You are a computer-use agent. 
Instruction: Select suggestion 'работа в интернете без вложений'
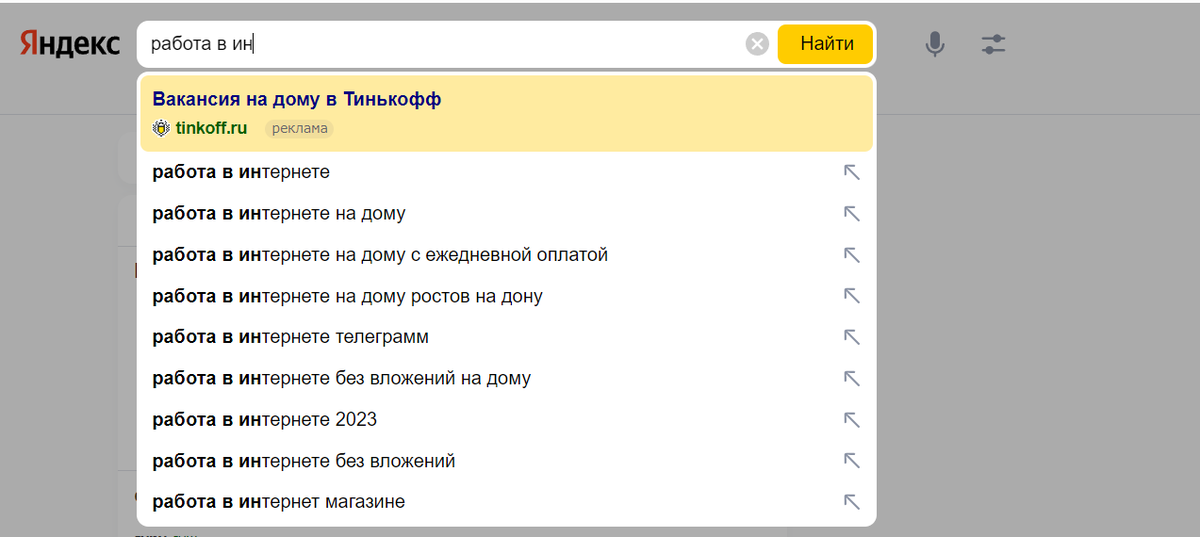506,461
